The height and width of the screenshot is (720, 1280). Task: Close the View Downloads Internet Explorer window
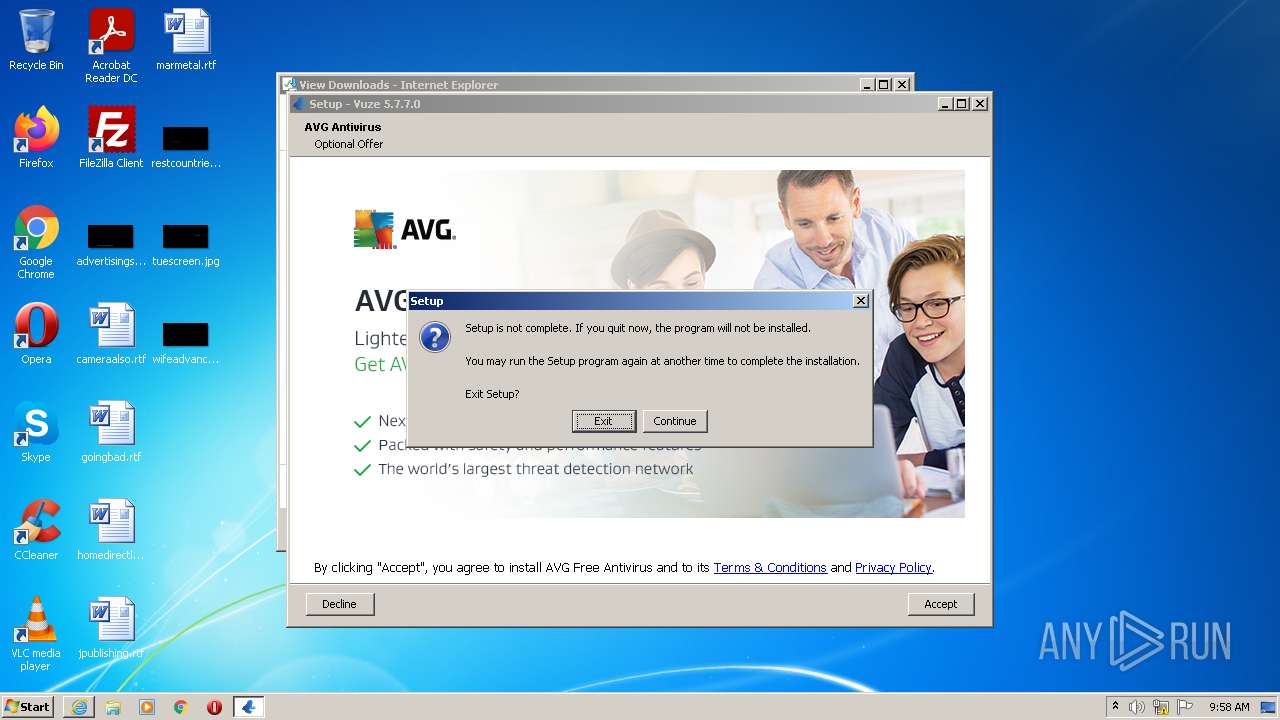901,85
